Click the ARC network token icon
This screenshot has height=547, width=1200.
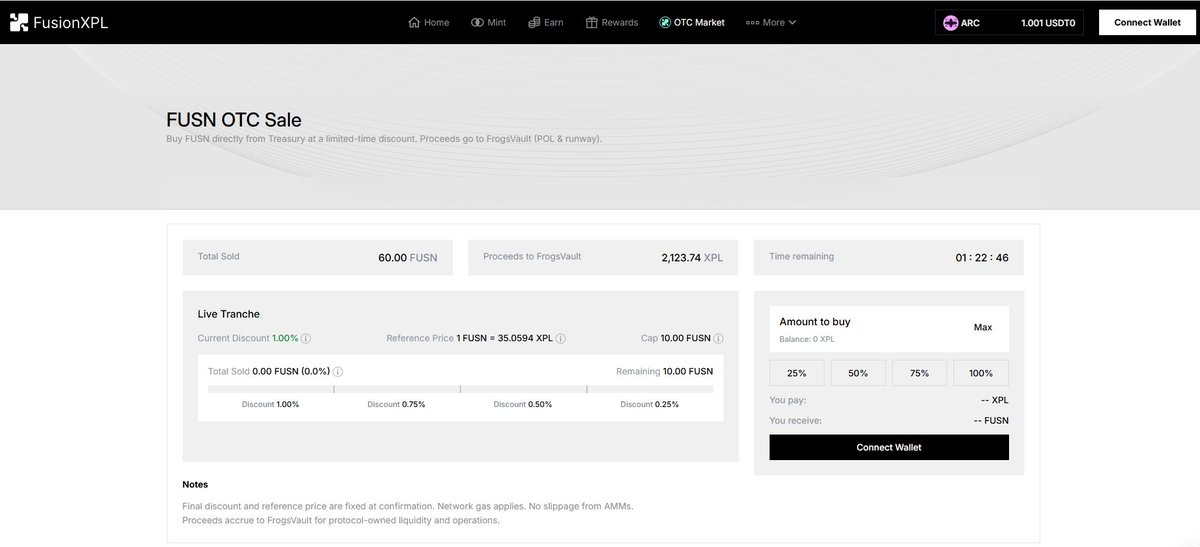click(951, 22)
